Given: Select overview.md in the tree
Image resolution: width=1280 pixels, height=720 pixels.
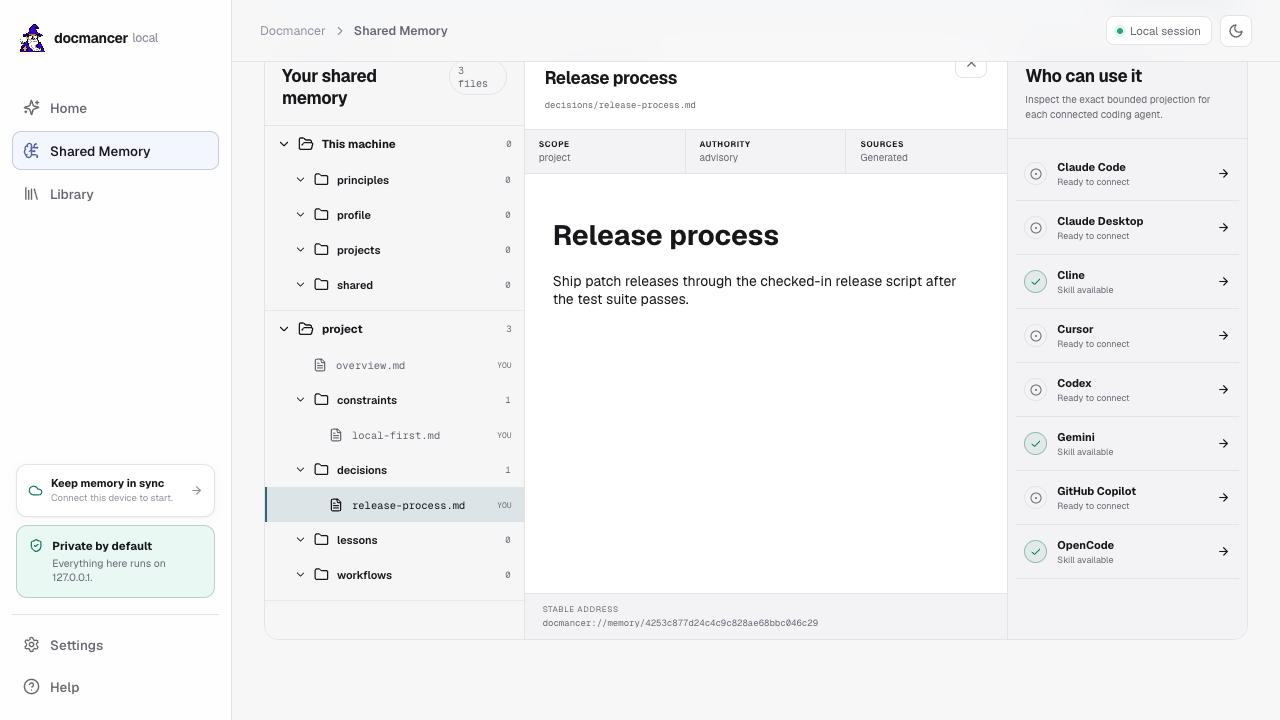Looking at the screenshot, I should tap(394, 365).
